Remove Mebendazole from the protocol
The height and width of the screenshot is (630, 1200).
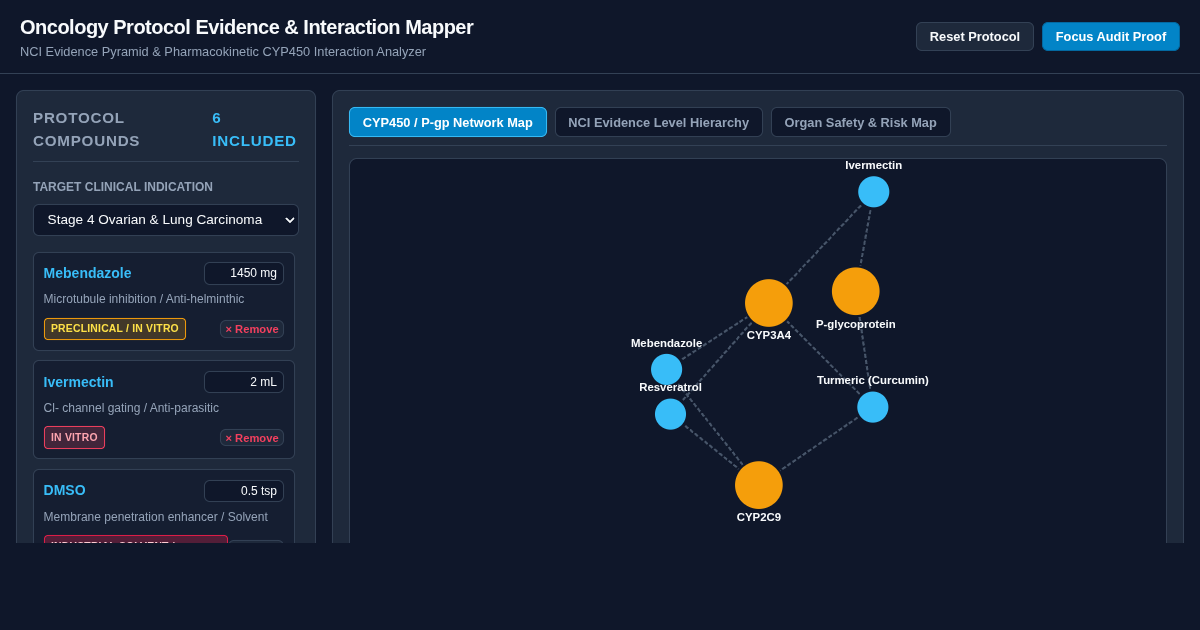(252, 329)
